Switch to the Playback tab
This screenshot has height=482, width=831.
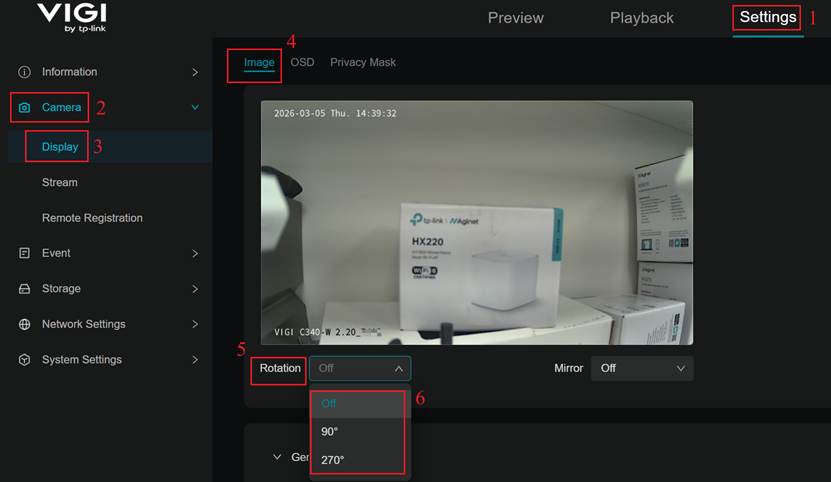pyautogui.click(x=642, y=17)
